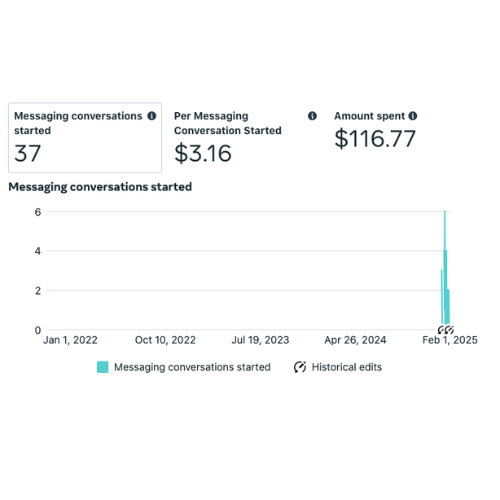
Task: Click the Jan 1, 2022 axis label
Action: click(70, 340)
